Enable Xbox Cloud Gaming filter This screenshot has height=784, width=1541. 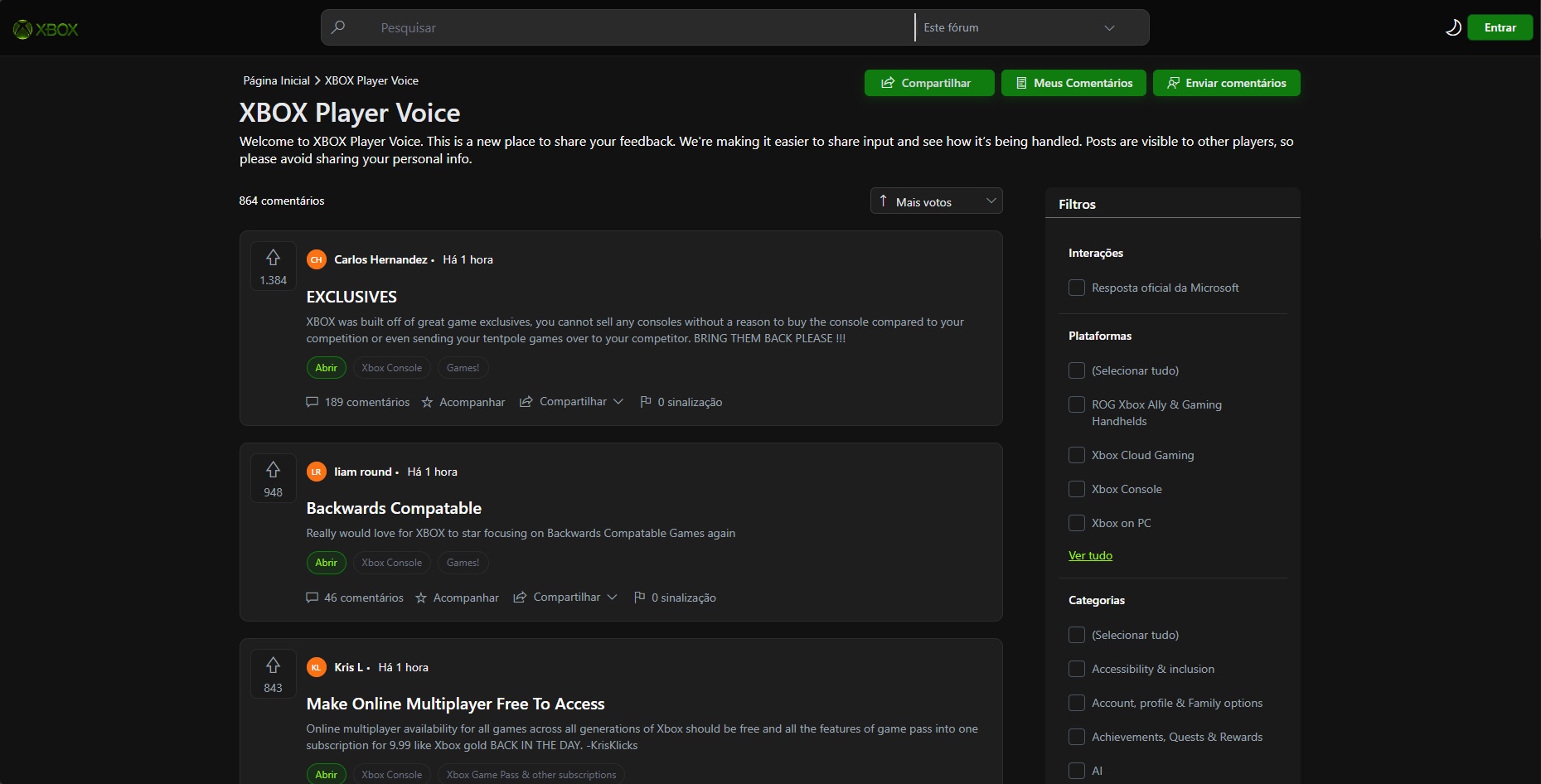1077,455
